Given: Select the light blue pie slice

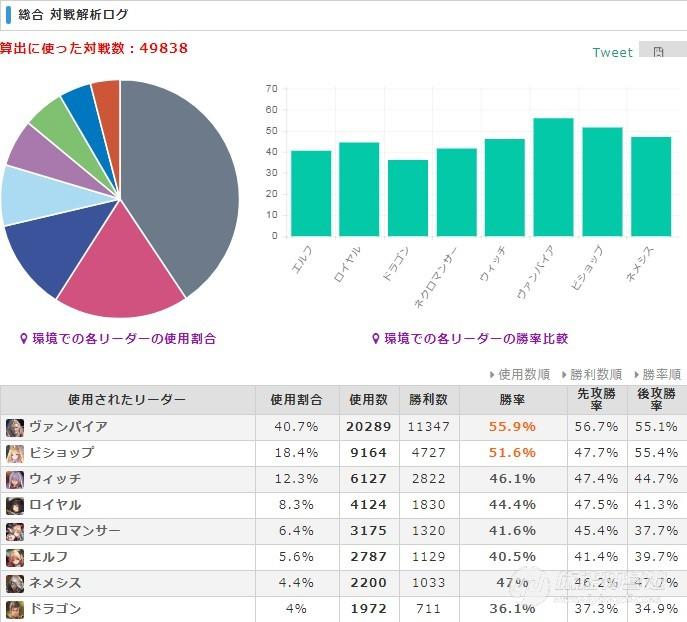Looking at the screenshot, I should [42, 197].
